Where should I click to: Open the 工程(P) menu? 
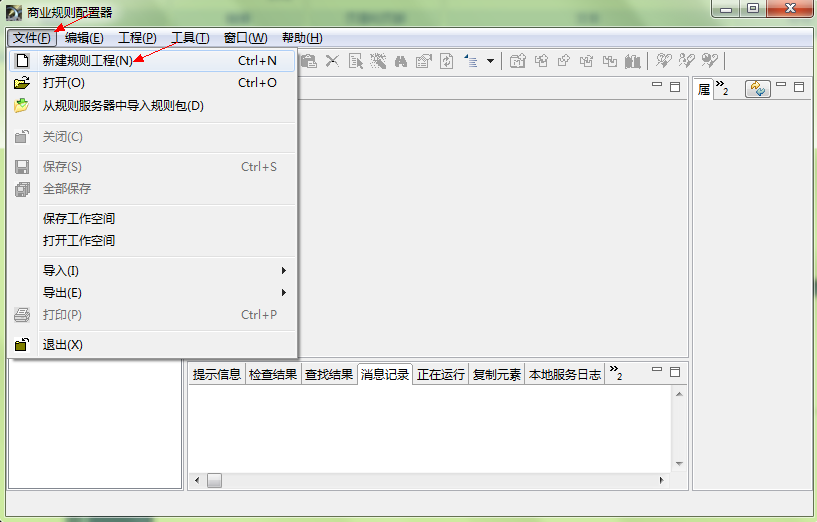tap(138, 38)
